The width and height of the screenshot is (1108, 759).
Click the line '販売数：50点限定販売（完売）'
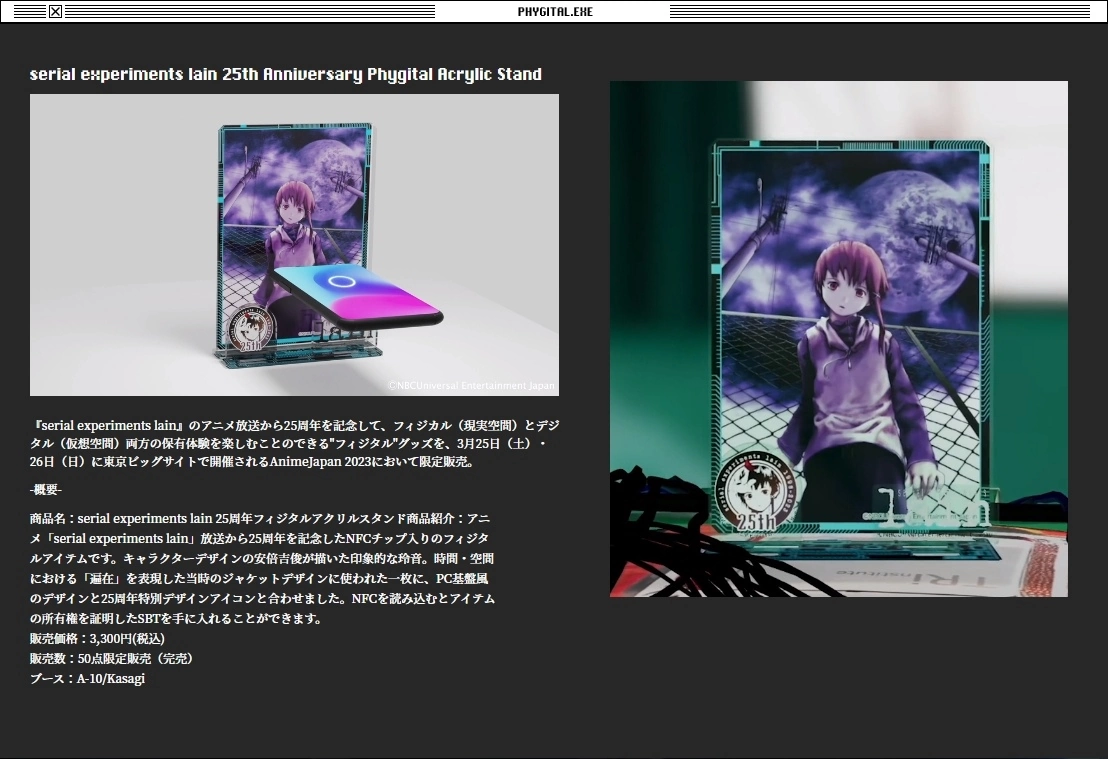(x=112, y=658)
